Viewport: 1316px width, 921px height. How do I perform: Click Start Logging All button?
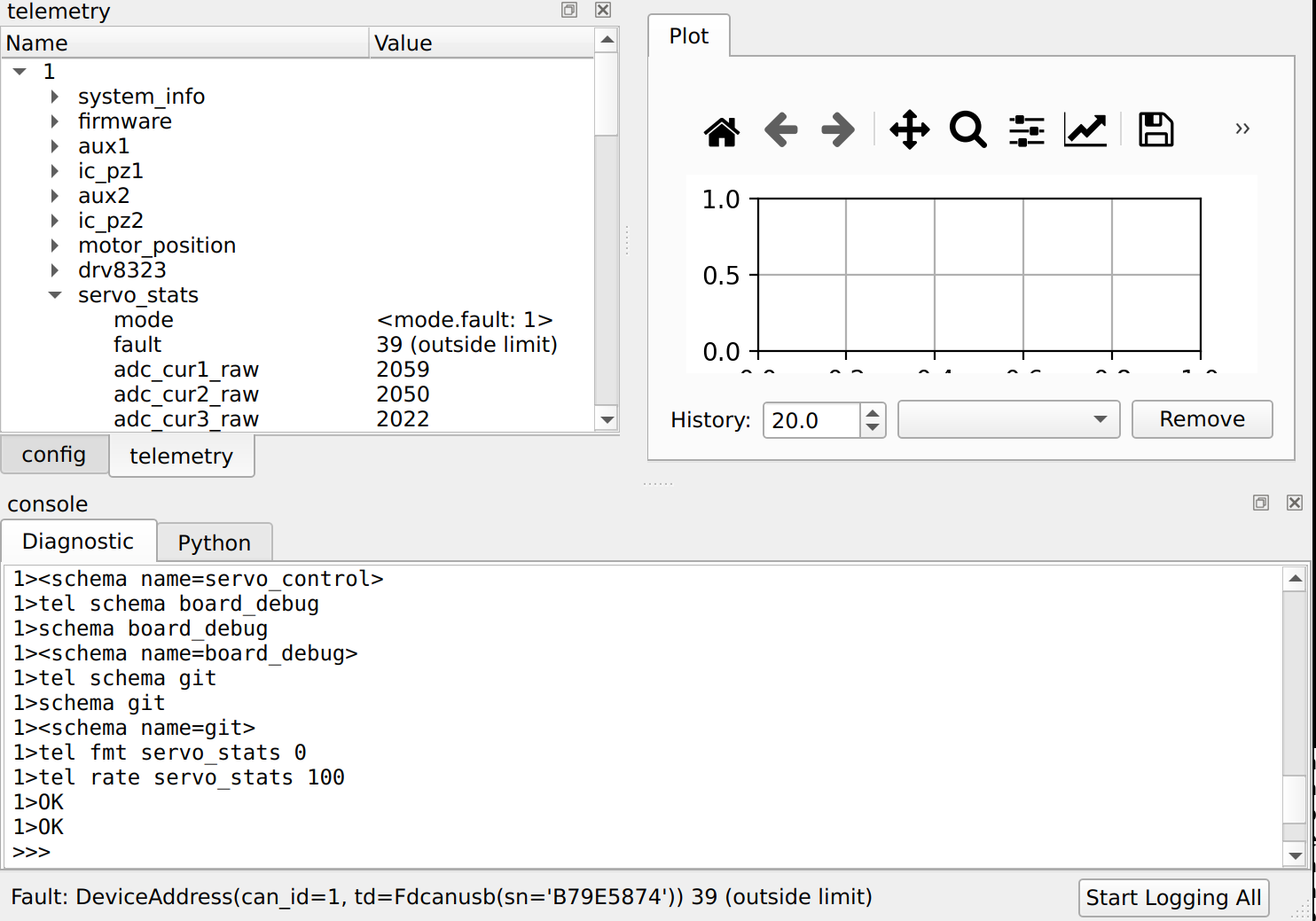1172,898
